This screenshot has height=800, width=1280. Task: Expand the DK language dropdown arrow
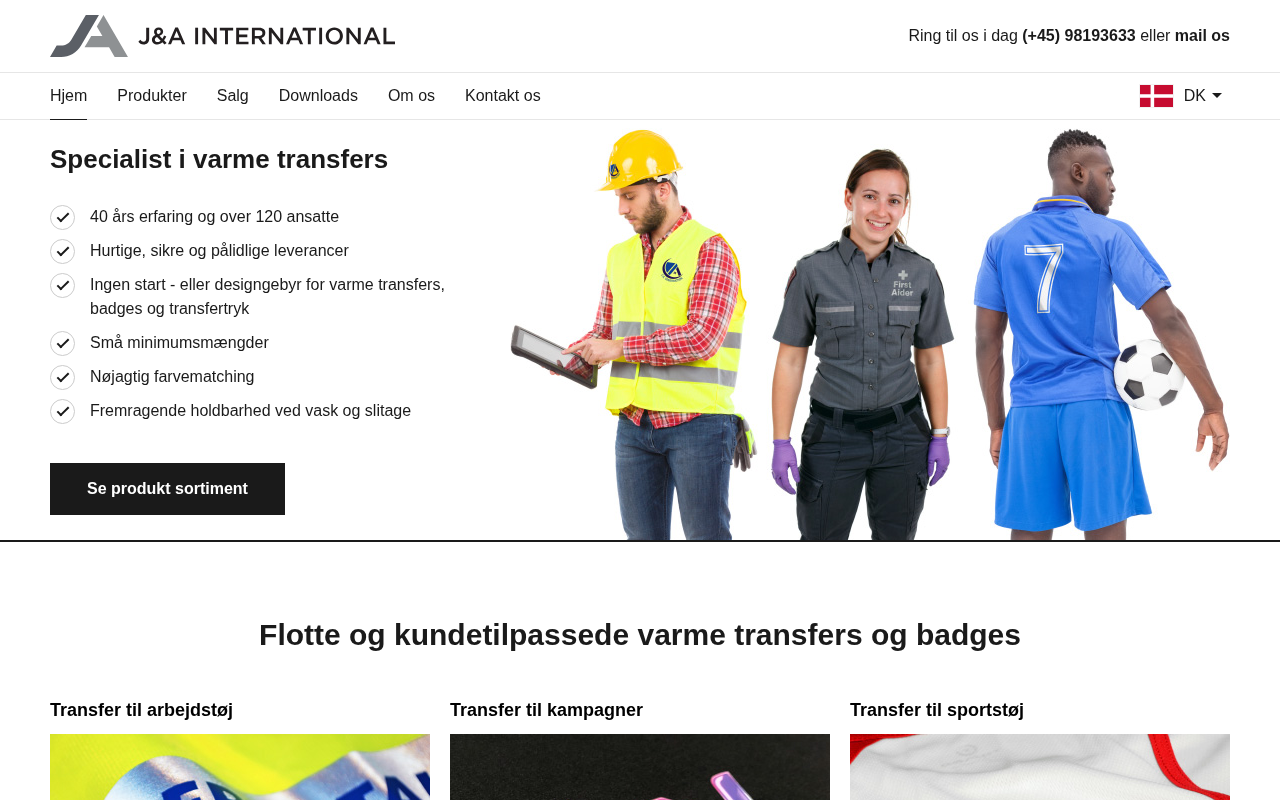(x=1217, y=96)
